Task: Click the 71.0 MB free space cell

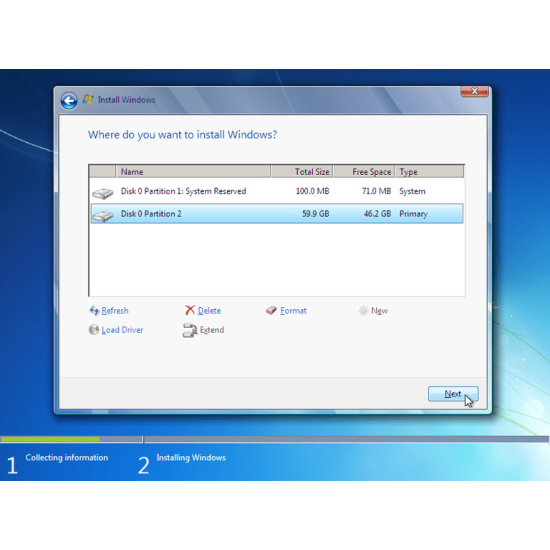Action: (376, 191)
